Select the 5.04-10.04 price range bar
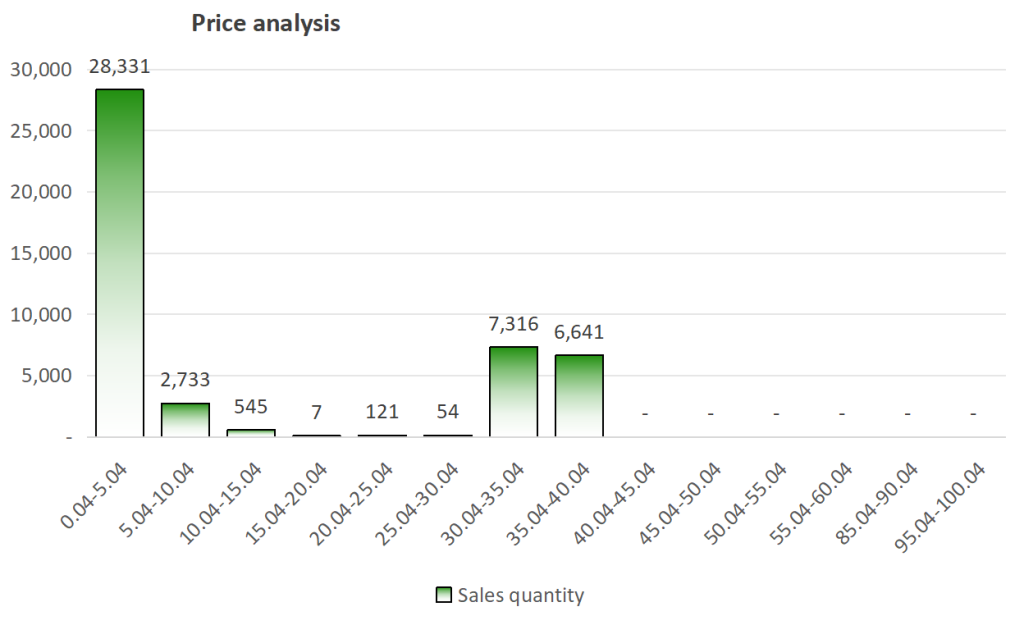 point(185,420)
